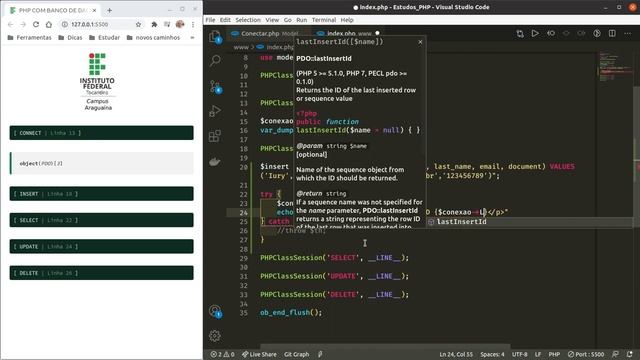
Task: Click the feedback icon in status bar
Action: tap(615, 354)
